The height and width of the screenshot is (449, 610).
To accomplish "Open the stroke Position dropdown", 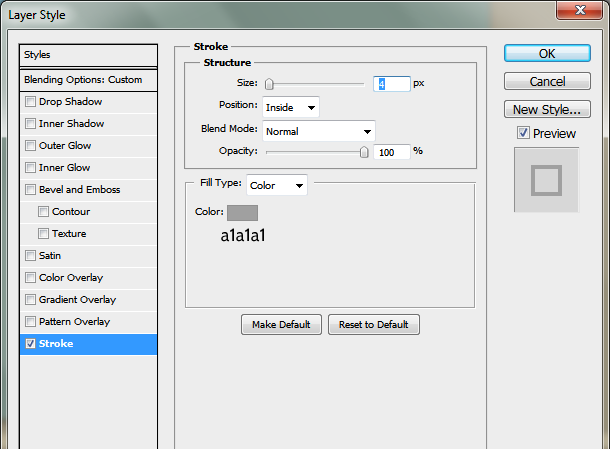I will [x=291, y=107].
